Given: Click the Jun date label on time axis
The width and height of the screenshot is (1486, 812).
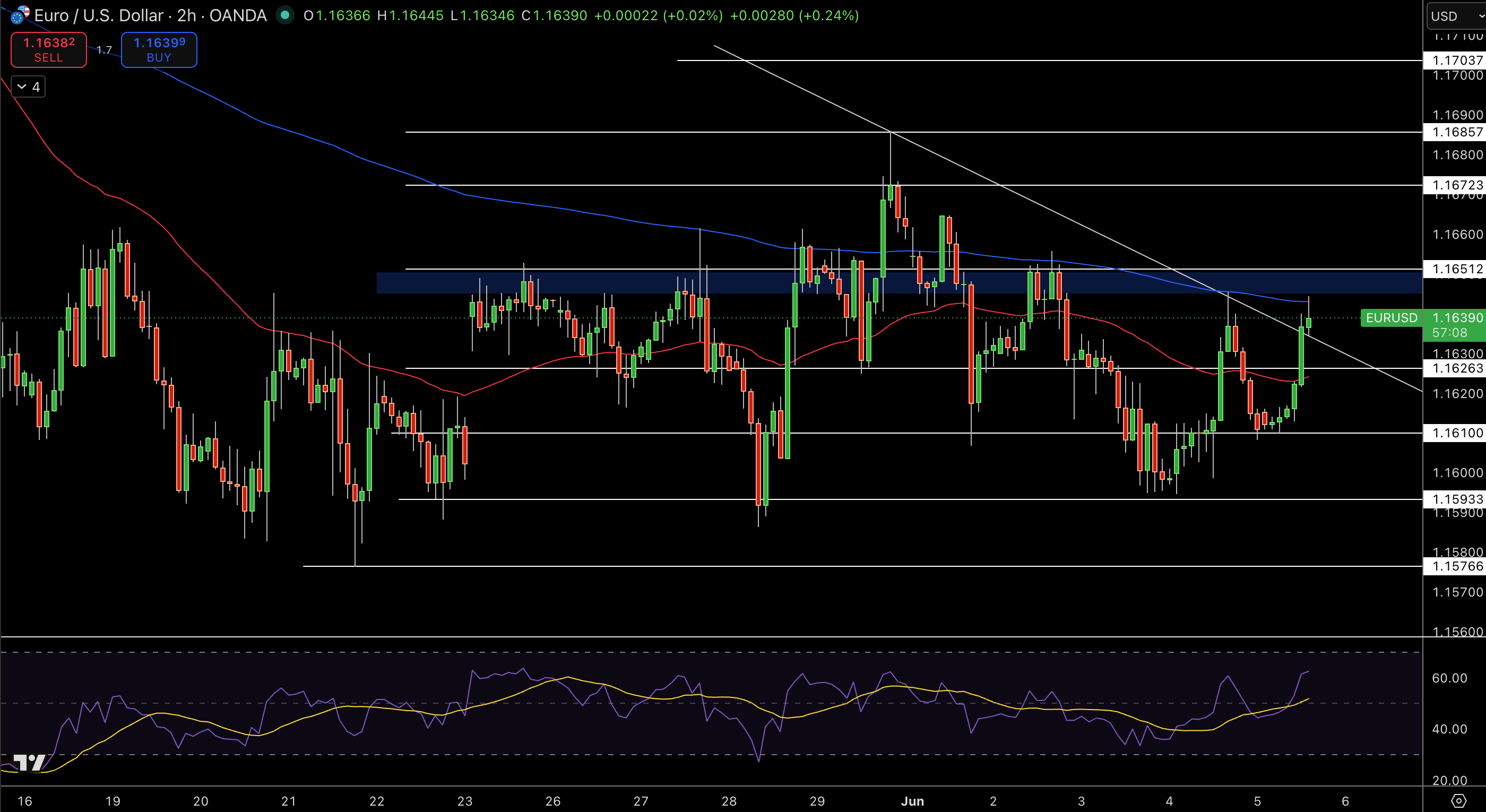Looking at the screenshot, I should [x=912, y=801].
